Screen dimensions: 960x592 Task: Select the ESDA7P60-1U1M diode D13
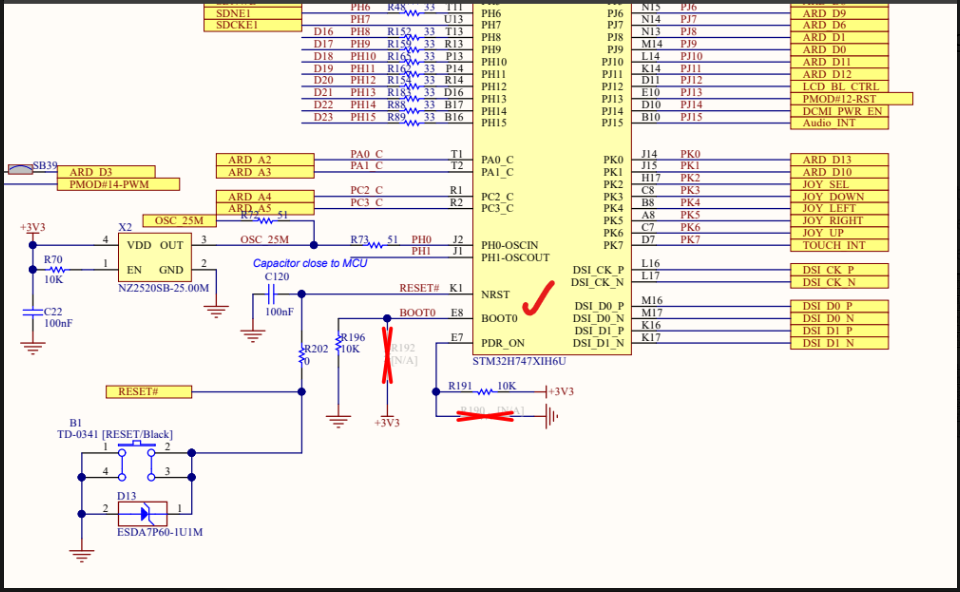(x=145, y=512)
